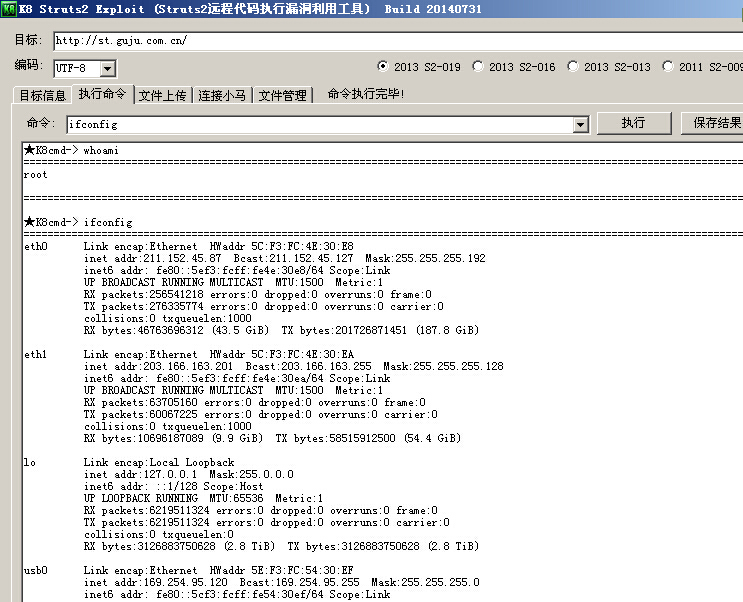Click the inet addr:211.152.45.87 text
This screenshot has width=743, height=602.
(x=153, y=258)
